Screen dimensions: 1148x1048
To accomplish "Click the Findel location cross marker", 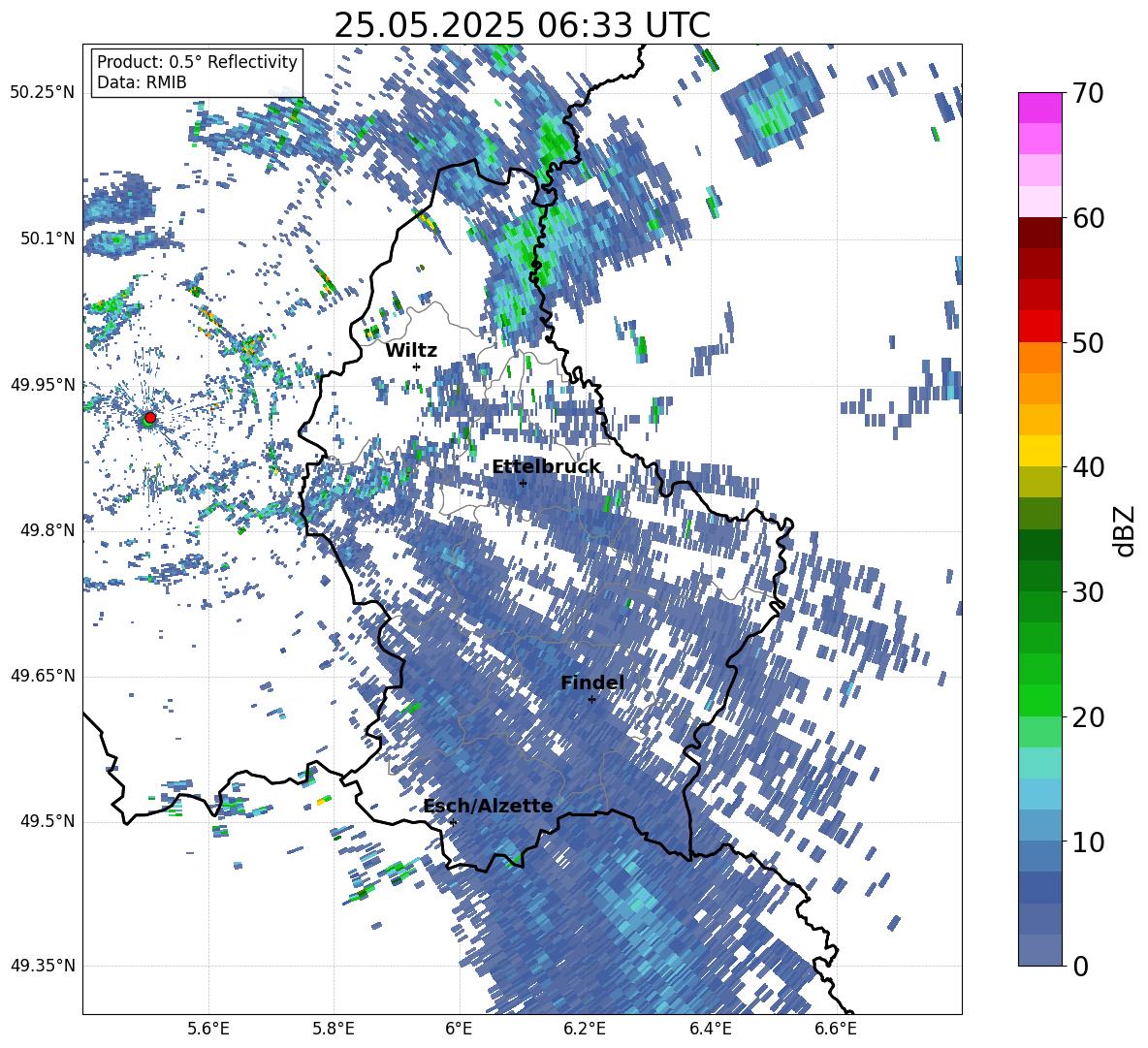I will [x=591, y=699].
